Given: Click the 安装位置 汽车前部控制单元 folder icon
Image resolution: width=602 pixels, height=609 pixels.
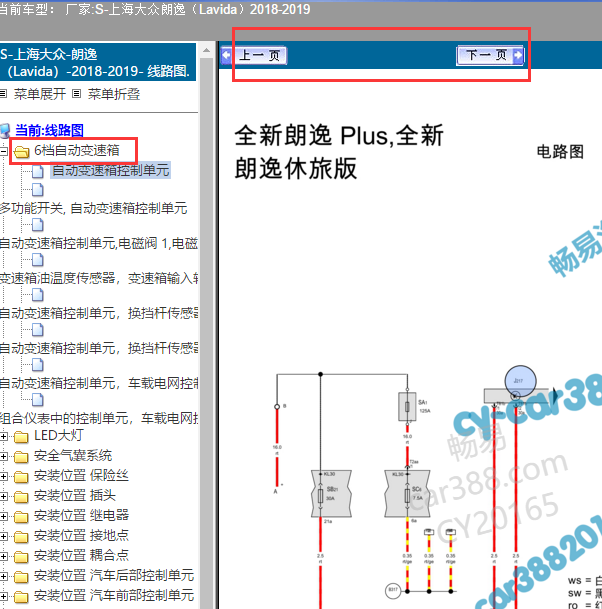Looking at the screenshot, I should pos(21,597).
